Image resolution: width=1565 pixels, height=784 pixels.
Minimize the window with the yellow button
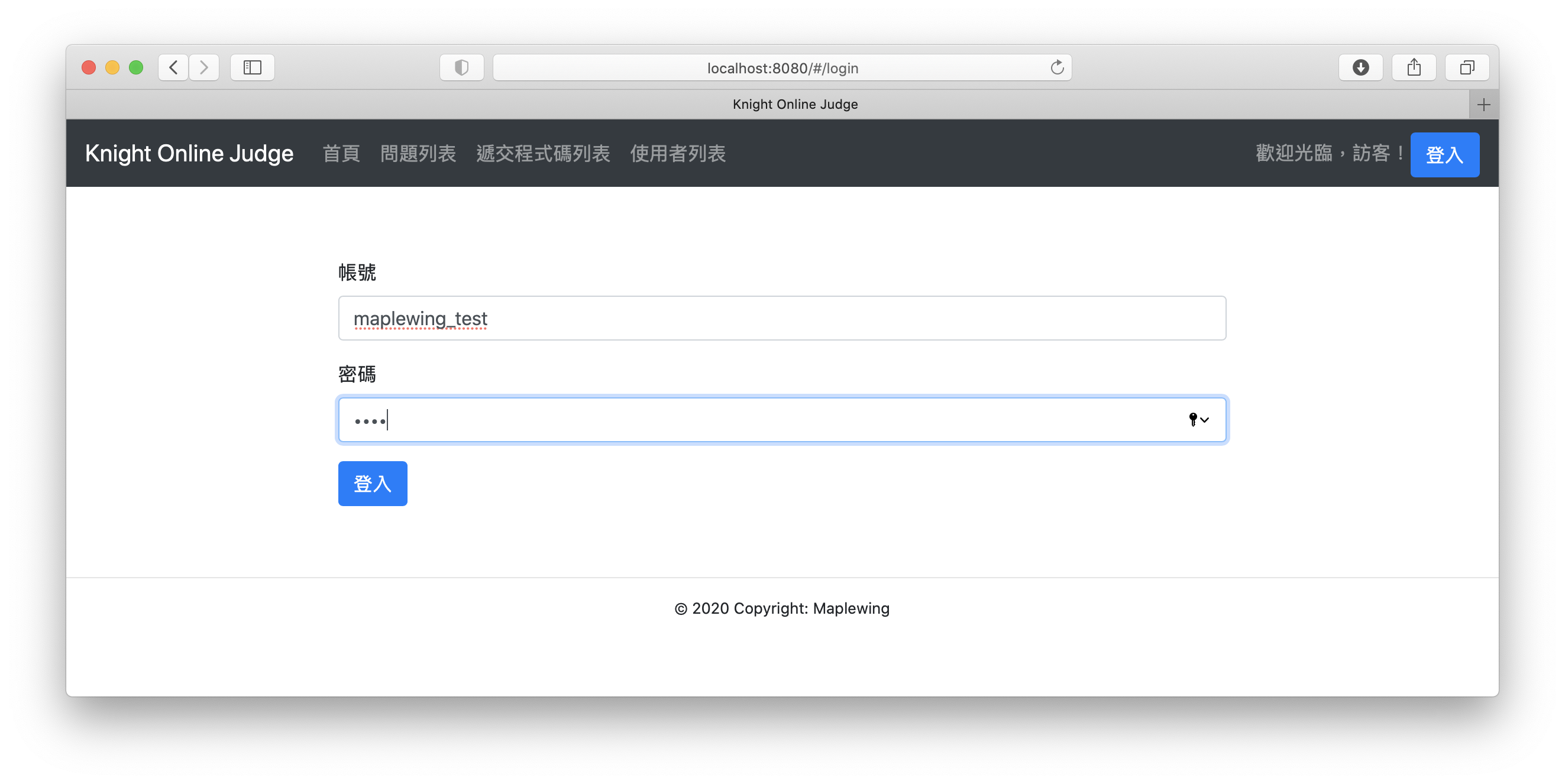(112, 67)
